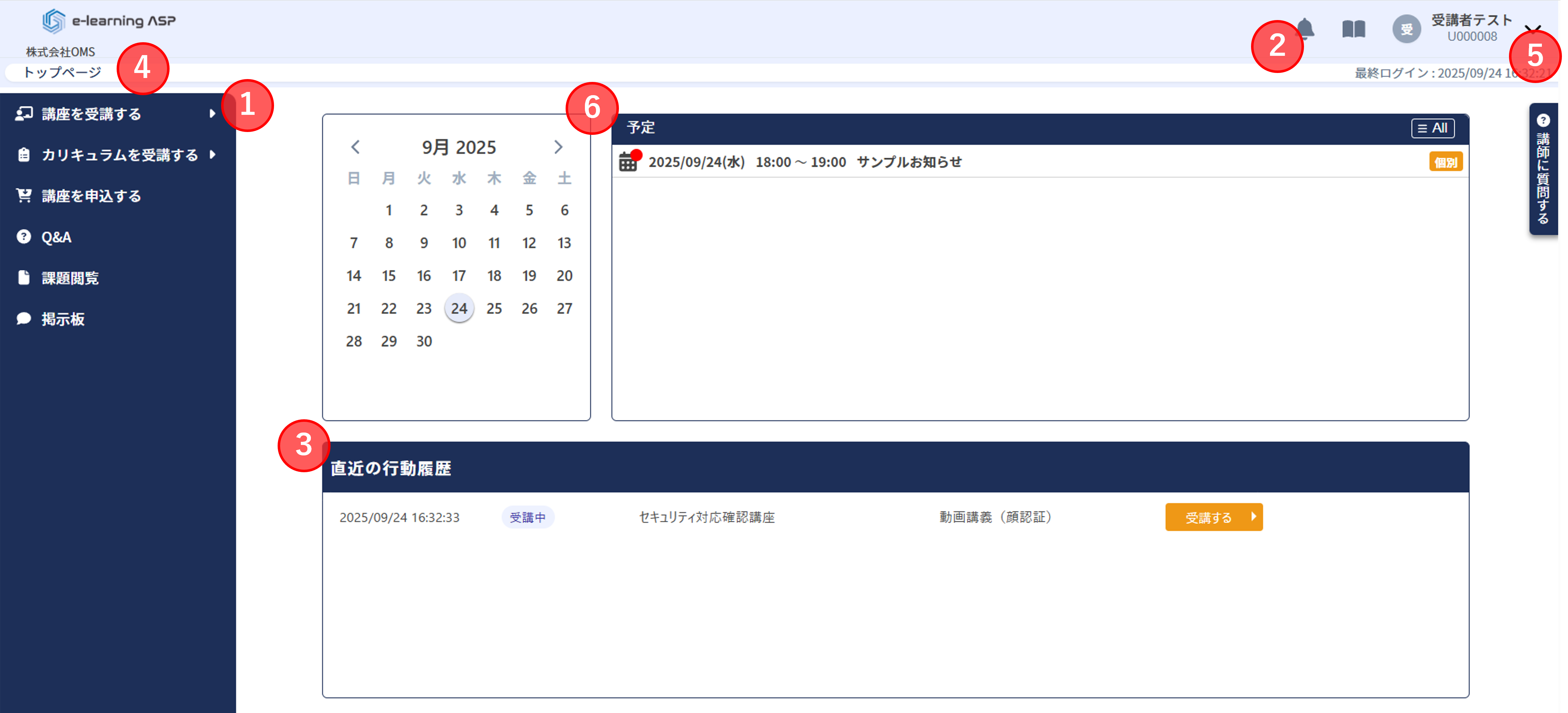Click the calendar icon beside サンプルお知らせ
The width and height of the screenshot is (1568, 713).
(627, 162)
